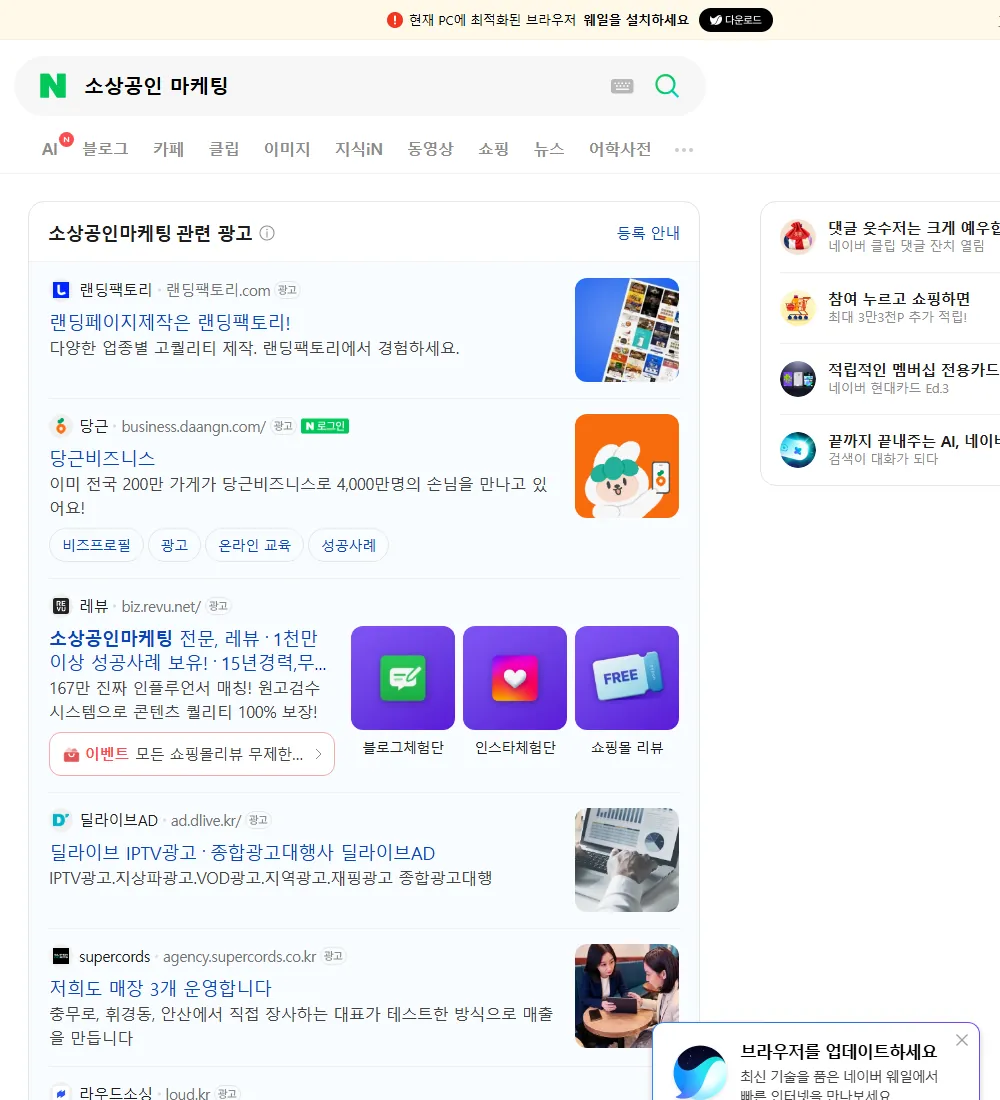Click the 레뷰 favicon icon
Viewport: 1000px width, 1100px height.
[61, 606]
